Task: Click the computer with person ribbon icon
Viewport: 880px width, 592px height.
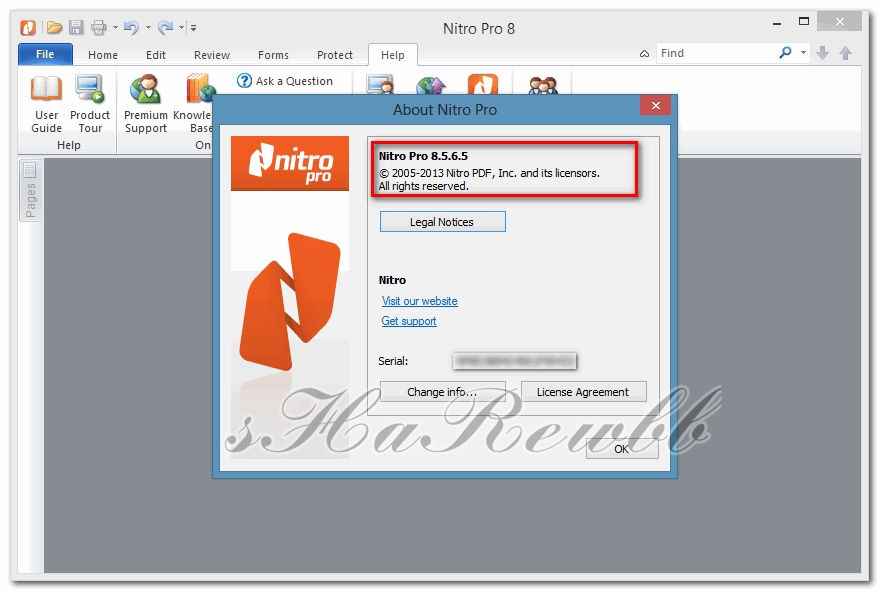Action: (x=380, y=84)
